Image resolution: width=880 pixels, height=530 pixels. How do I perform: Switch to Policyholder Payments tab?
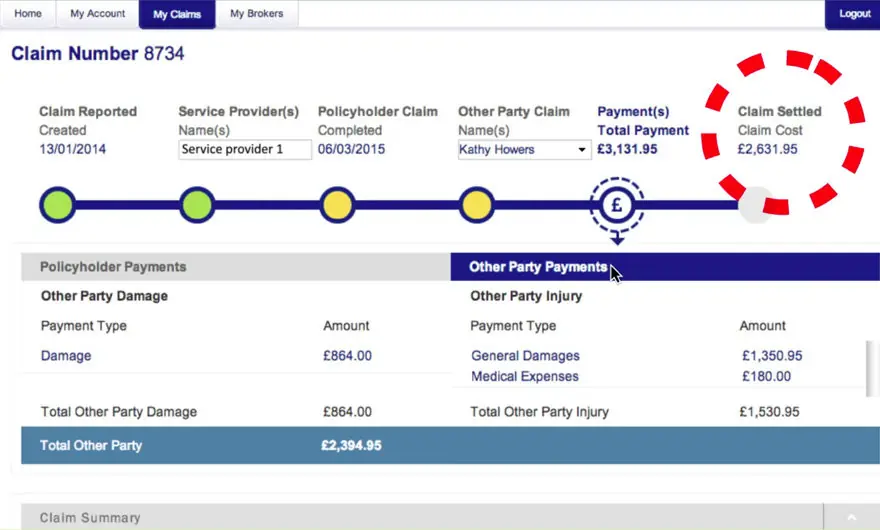[x=236, y=267]
